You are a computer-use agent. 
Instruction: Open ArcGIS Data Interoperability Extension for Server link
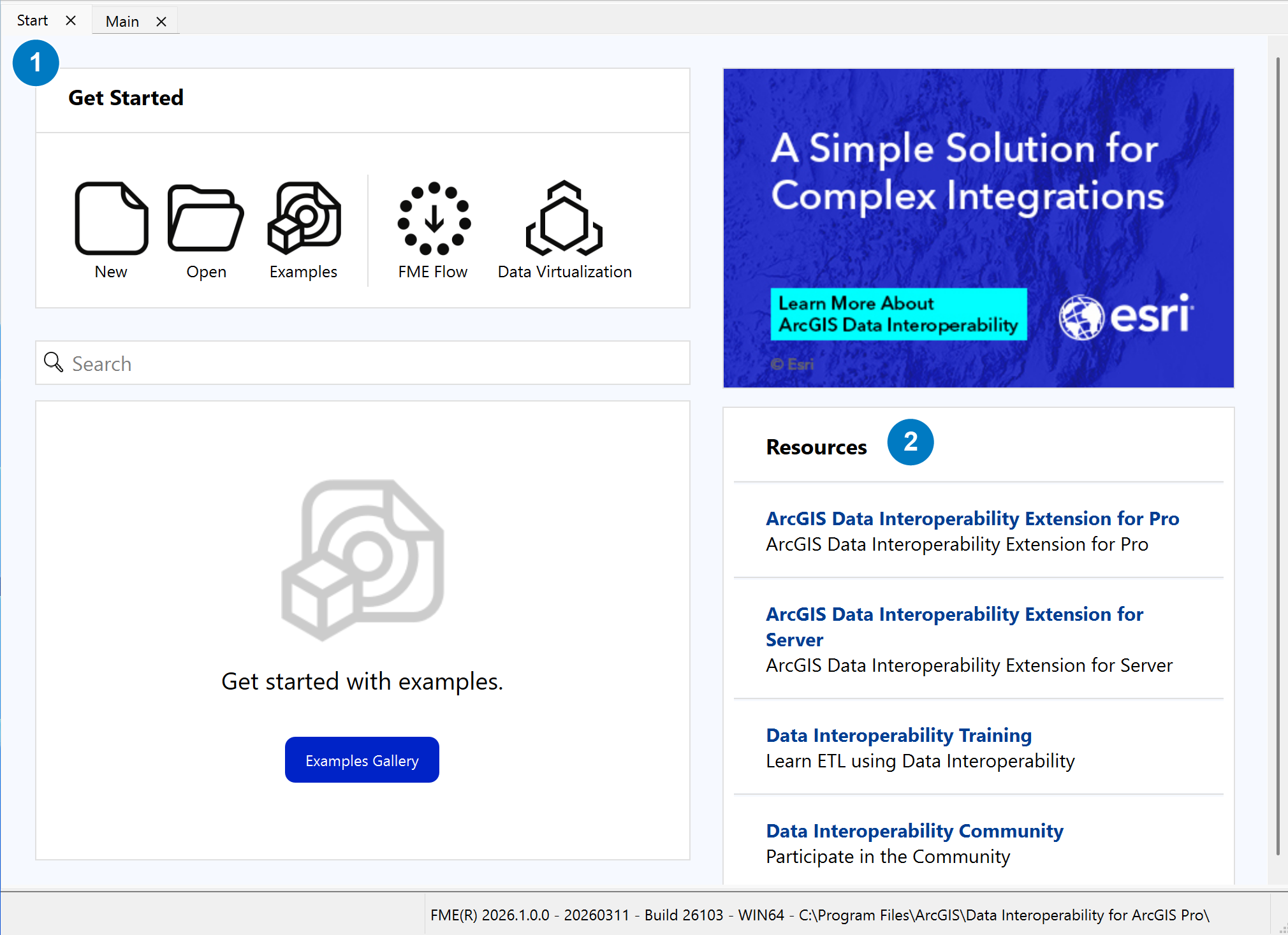955,627
